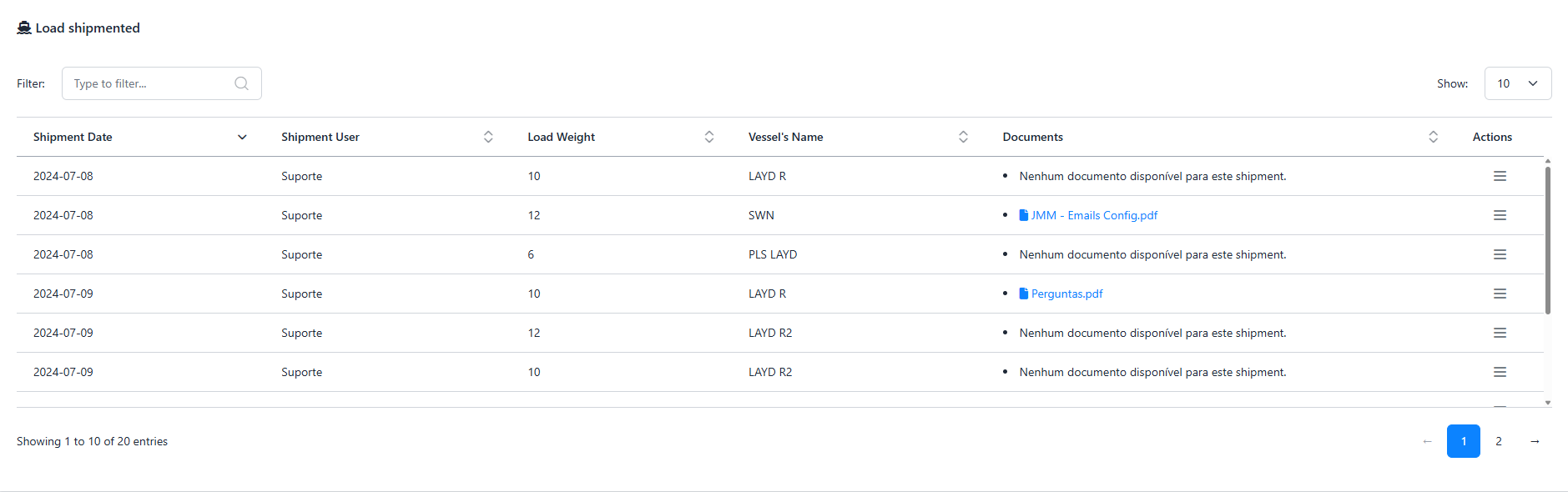
Task: Open actions menu for PLS LAYD row
Action: [1500, 254]
